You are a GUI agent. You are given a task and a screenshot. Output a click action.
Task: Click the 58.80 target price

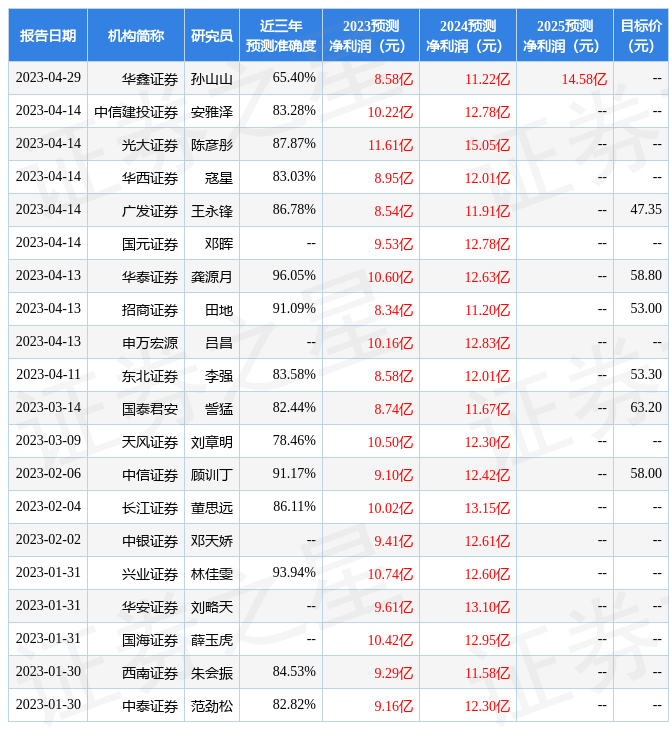[646, 276]
